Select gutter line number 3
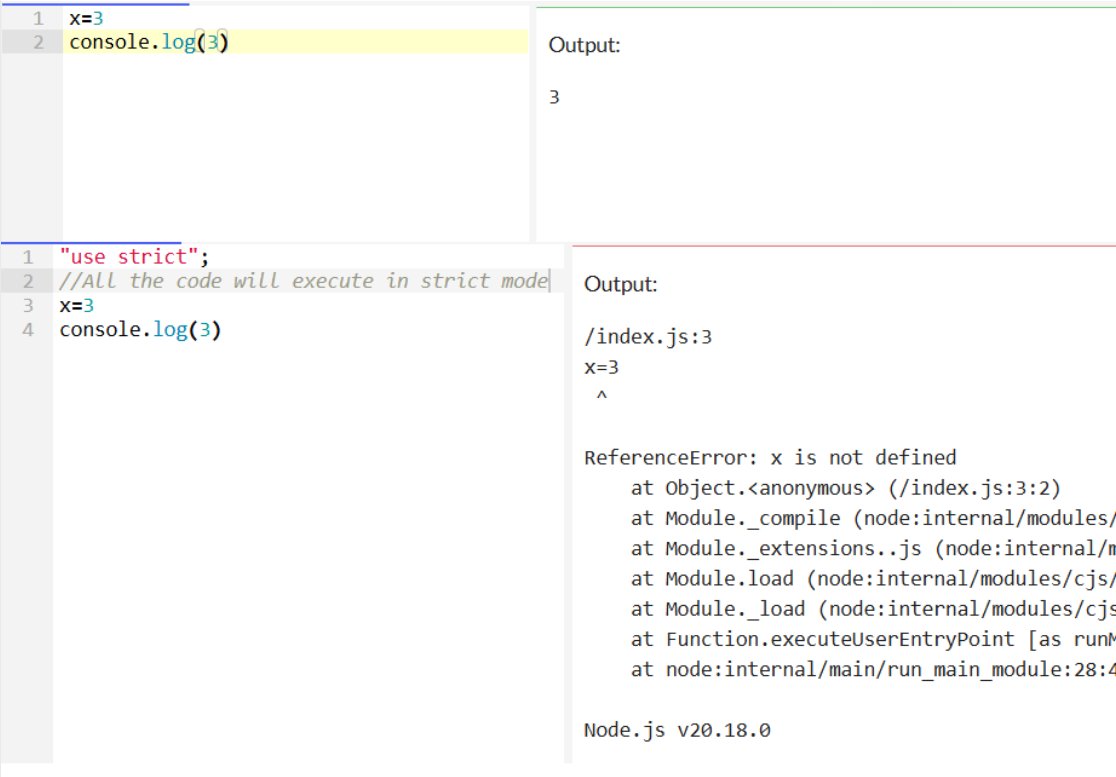This screenshot has height=777, width=1116. point(28,305)
